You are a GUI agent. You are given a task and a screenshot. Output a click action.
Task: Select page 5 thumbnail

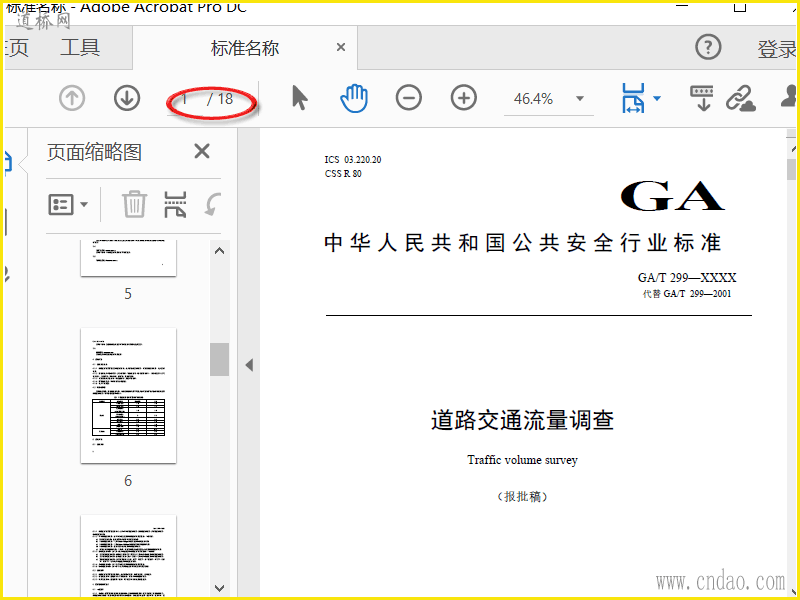pos(129,258)
